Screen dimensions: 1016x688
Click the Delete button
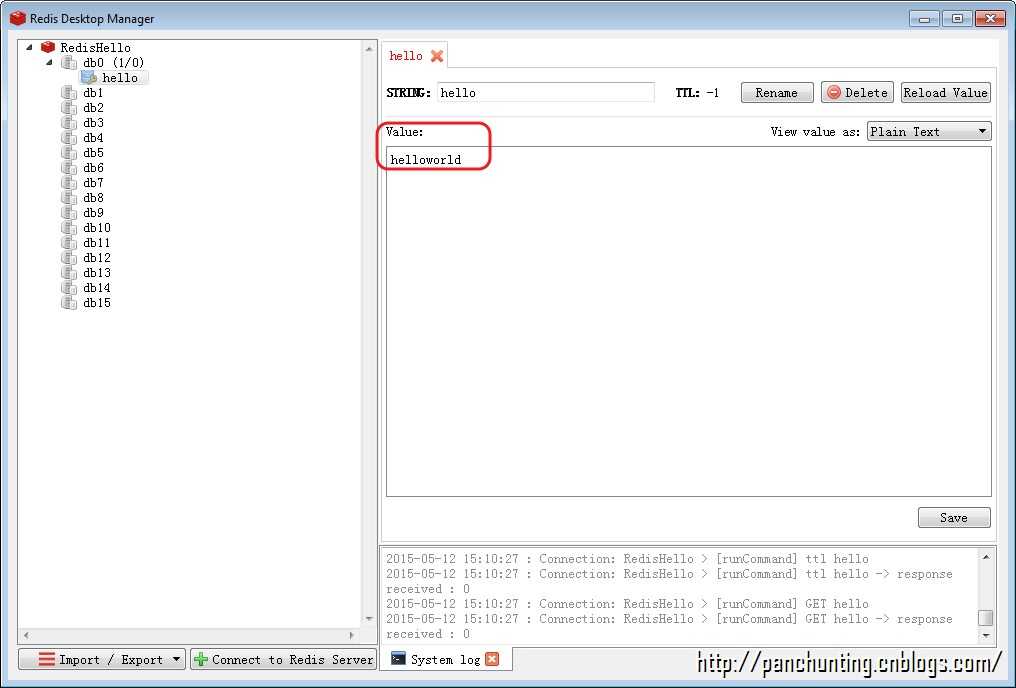[x=857, y=93]
